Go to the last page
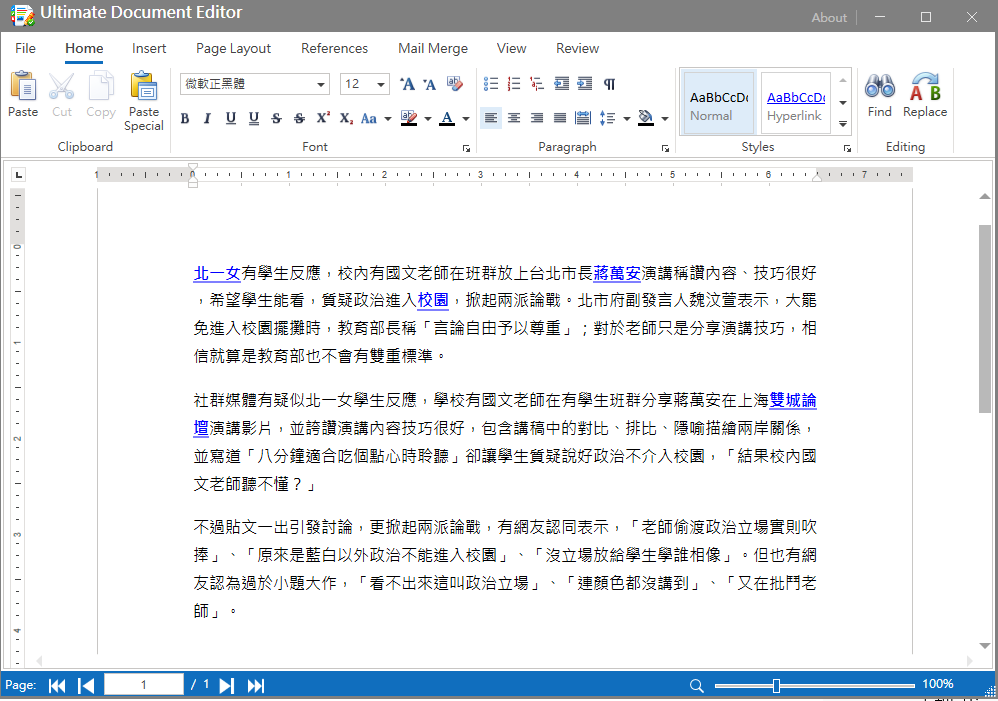998x701 pixels. click(x=256, y=685)
